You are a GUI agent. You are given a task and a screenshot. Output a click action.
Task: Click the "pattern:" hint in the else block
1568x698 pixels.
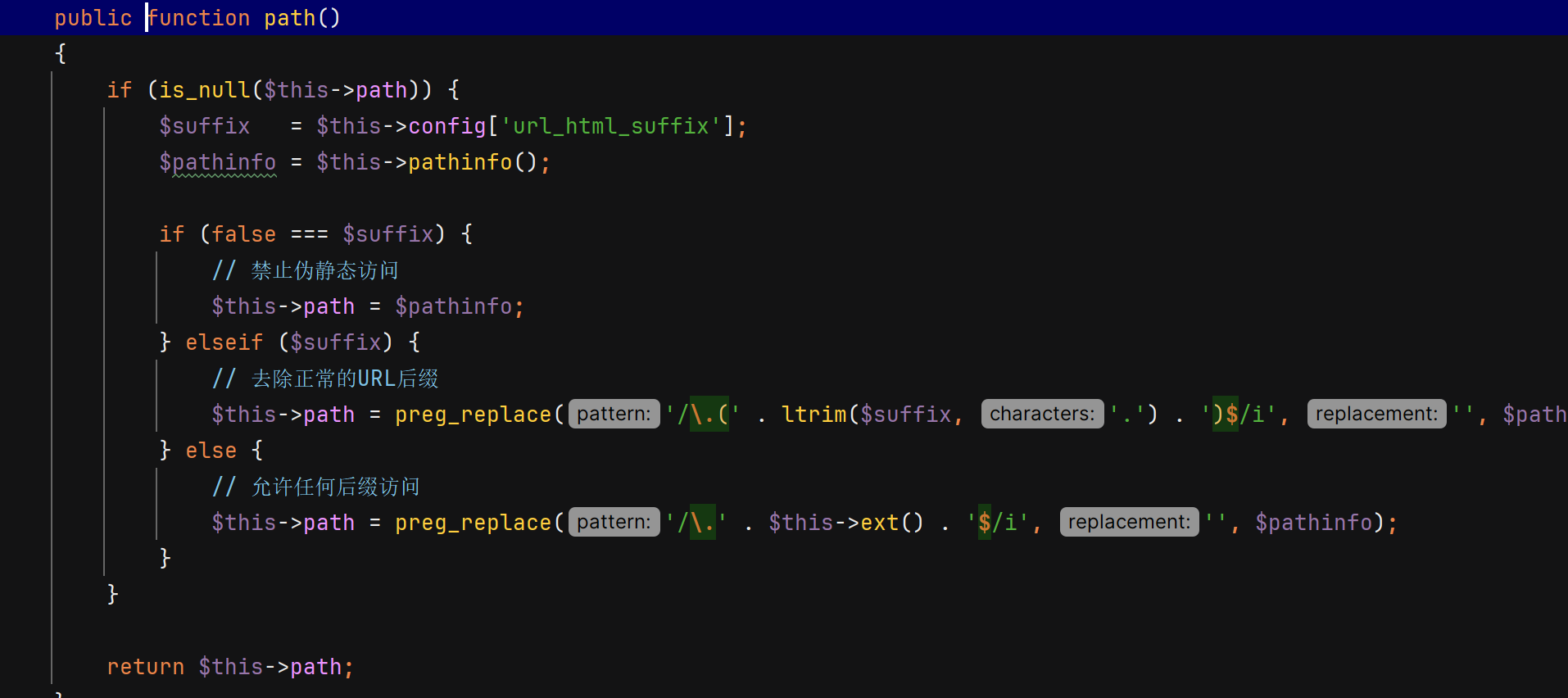[x=614, y=523]
